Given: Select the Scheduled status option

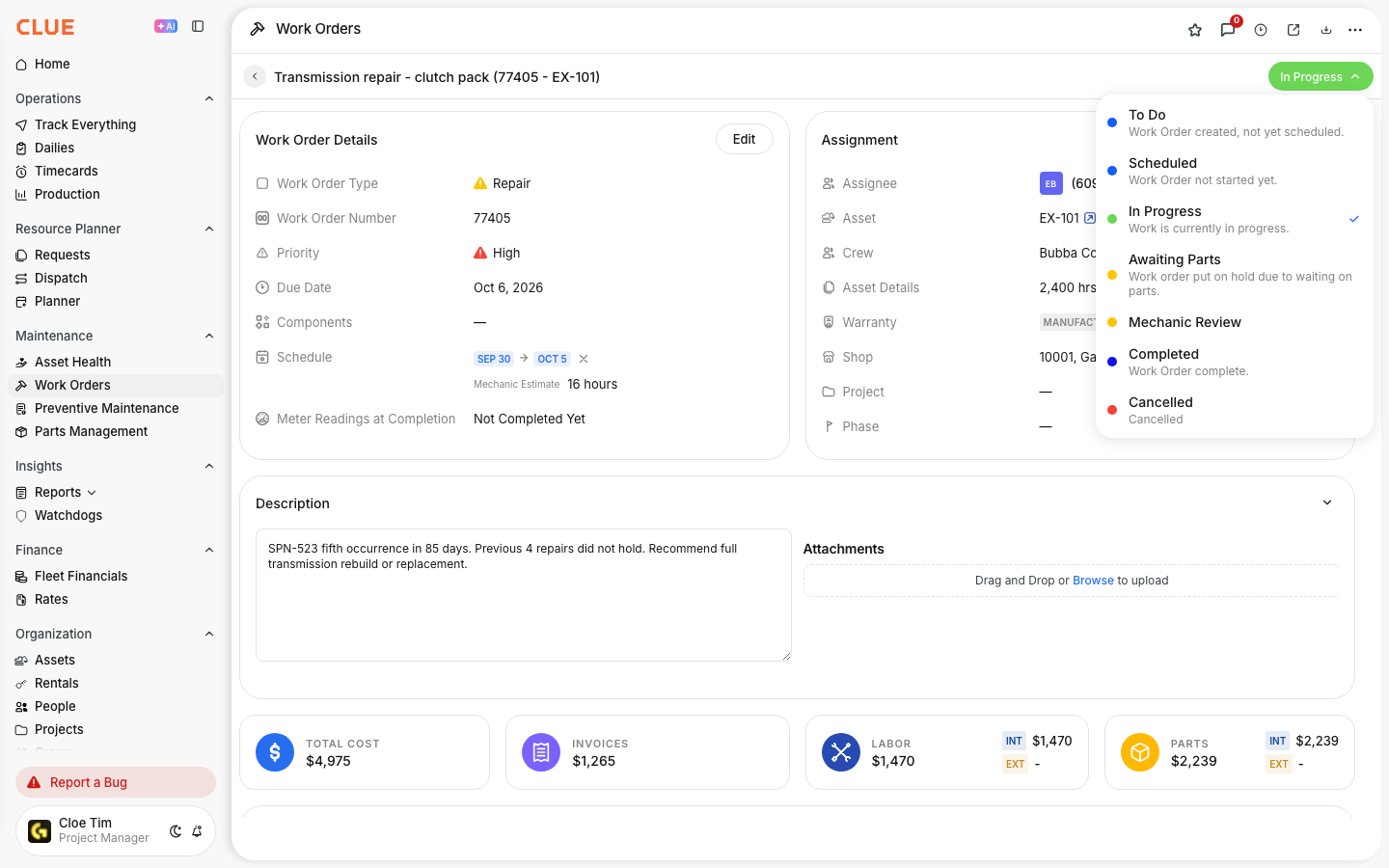Looking at the screenshot, I should pyautogui.click(x=1235, y=171).
